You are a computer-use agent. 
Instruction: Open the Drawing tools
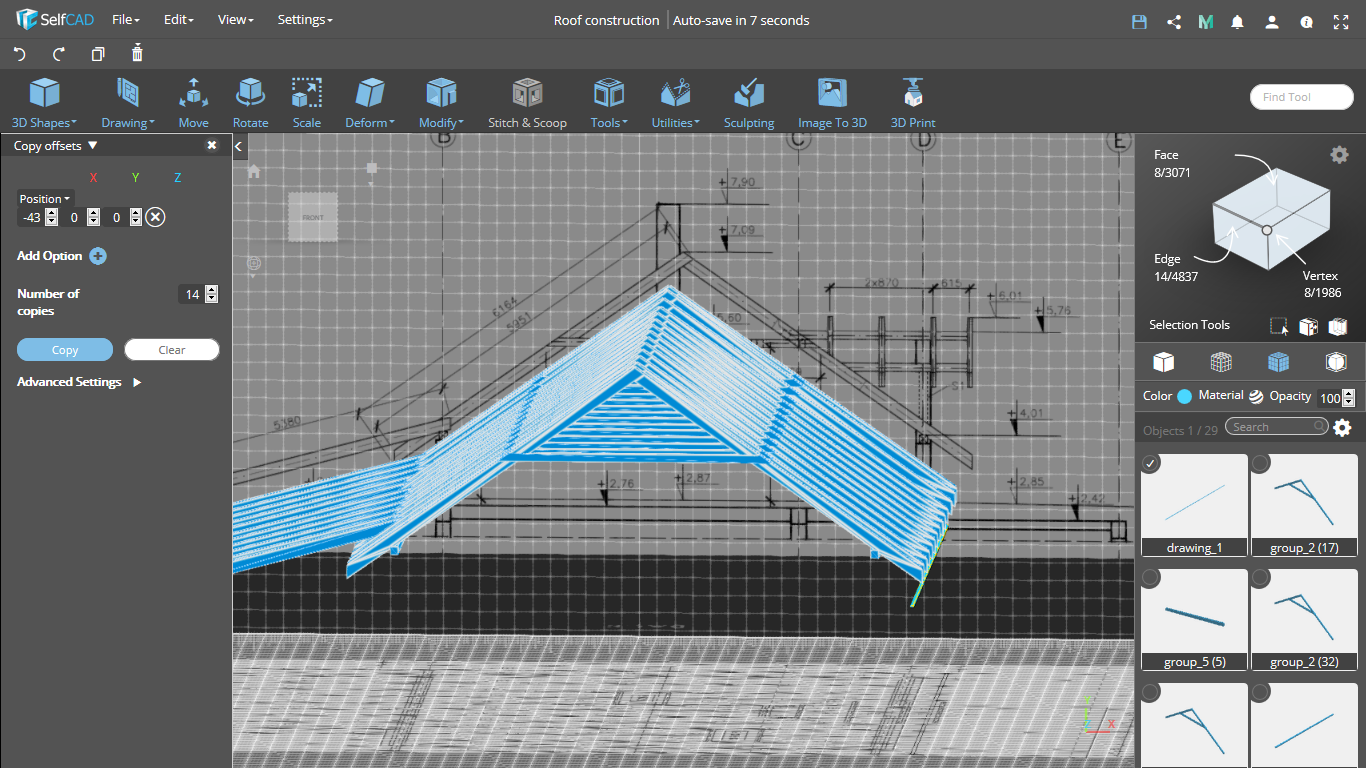[127, 103]
